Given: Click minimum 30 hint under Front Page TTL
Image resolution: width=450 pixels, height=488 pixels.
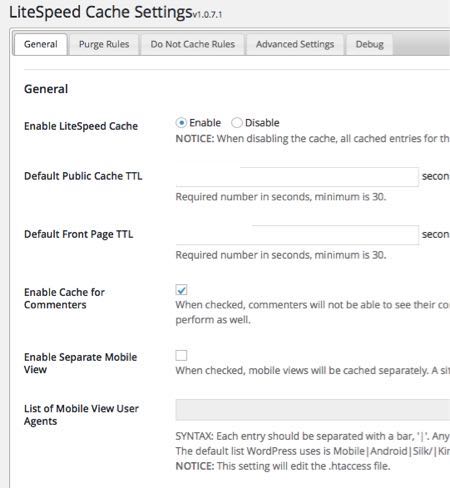Looking at the screenshot, I should pos(281,255).
